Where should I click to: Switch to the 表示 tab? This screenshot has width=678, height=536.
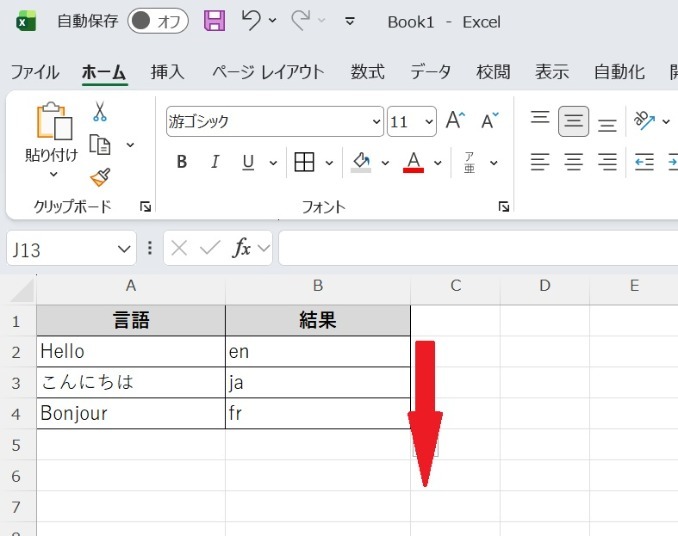(552, 72)
